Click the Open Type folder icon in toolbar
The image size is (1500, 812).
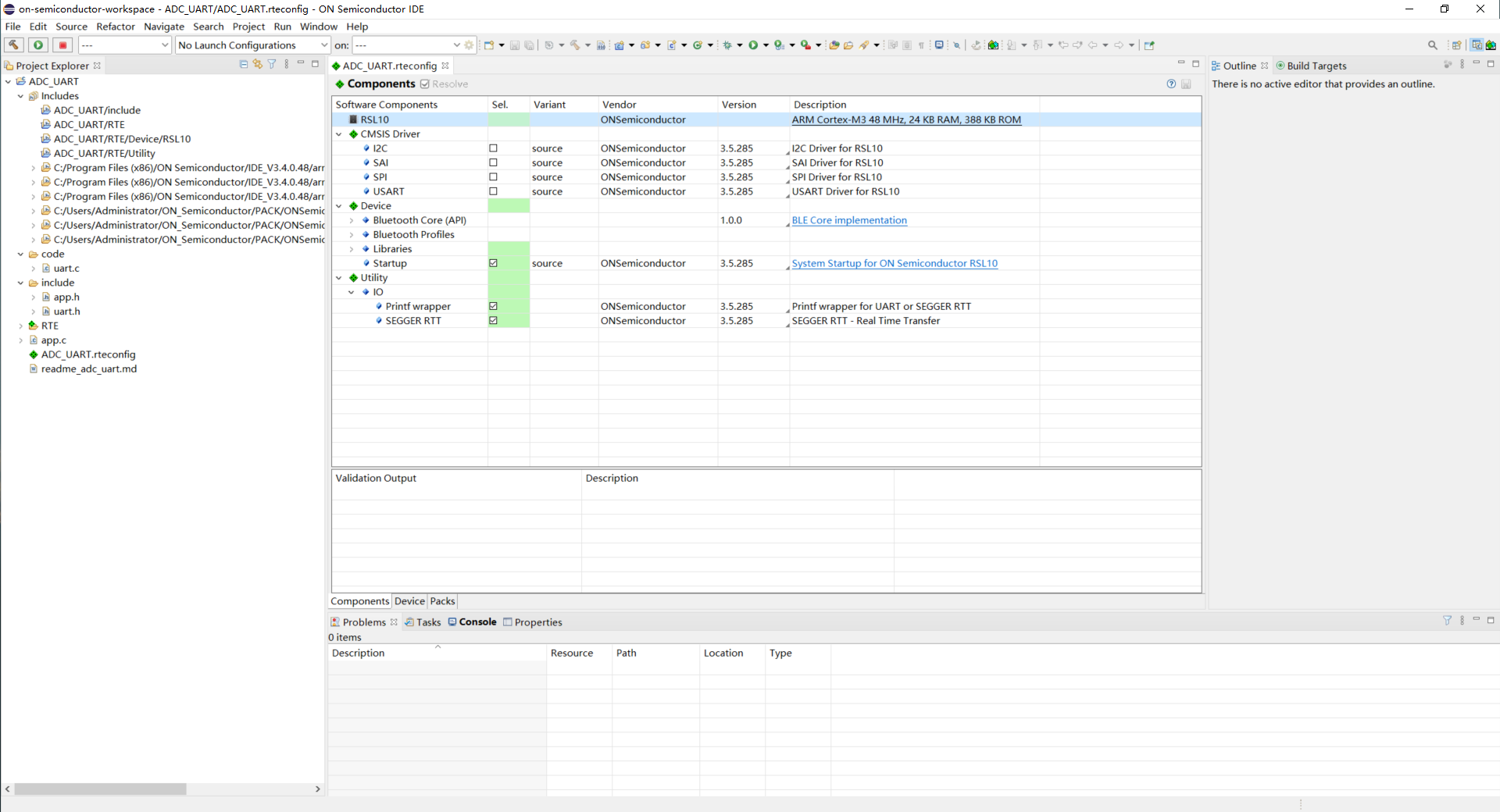(x=834, y=45)
